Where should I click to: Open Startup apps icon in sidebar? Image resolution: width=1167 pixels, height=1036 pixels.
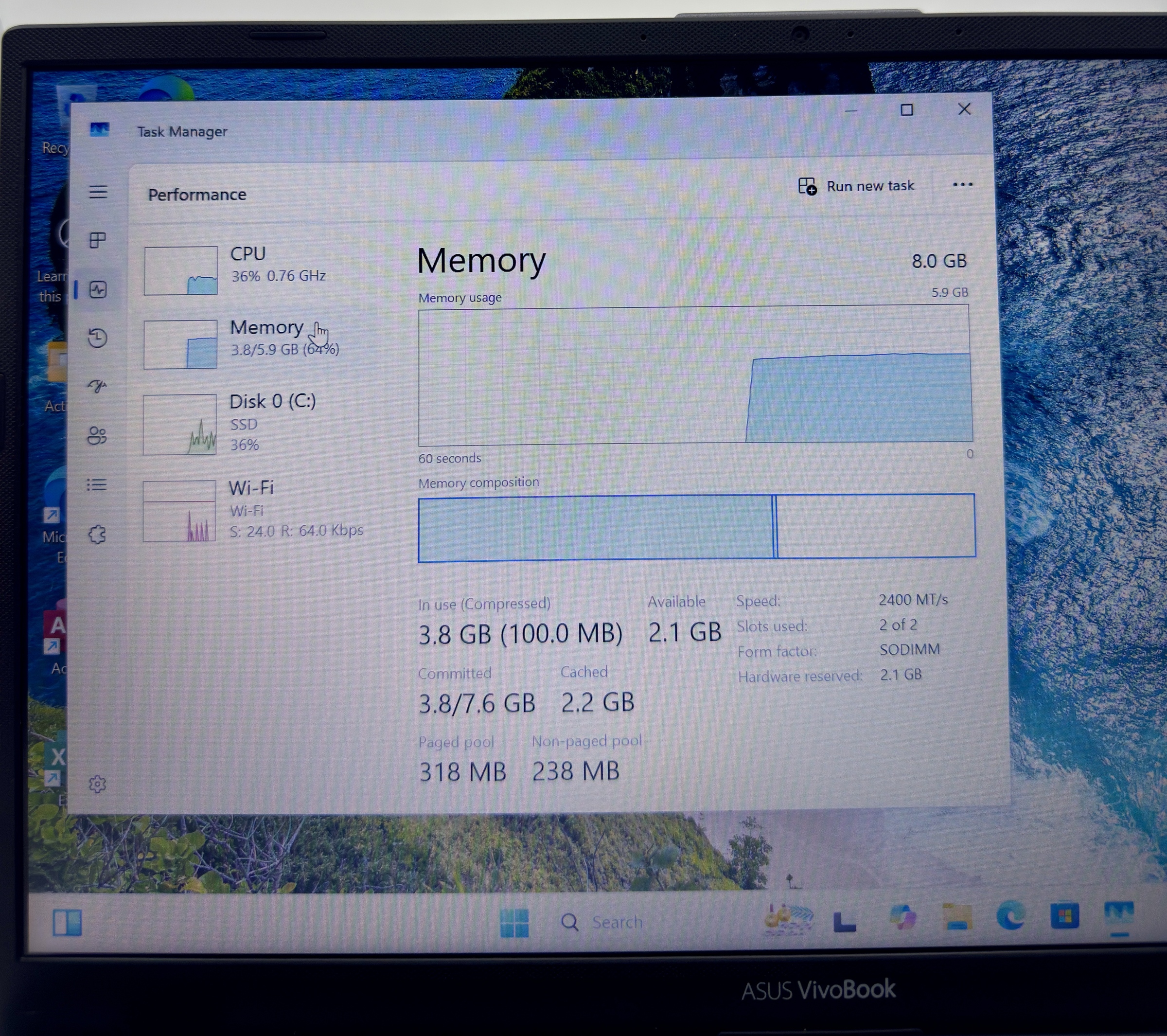click(x=98, y=387)
